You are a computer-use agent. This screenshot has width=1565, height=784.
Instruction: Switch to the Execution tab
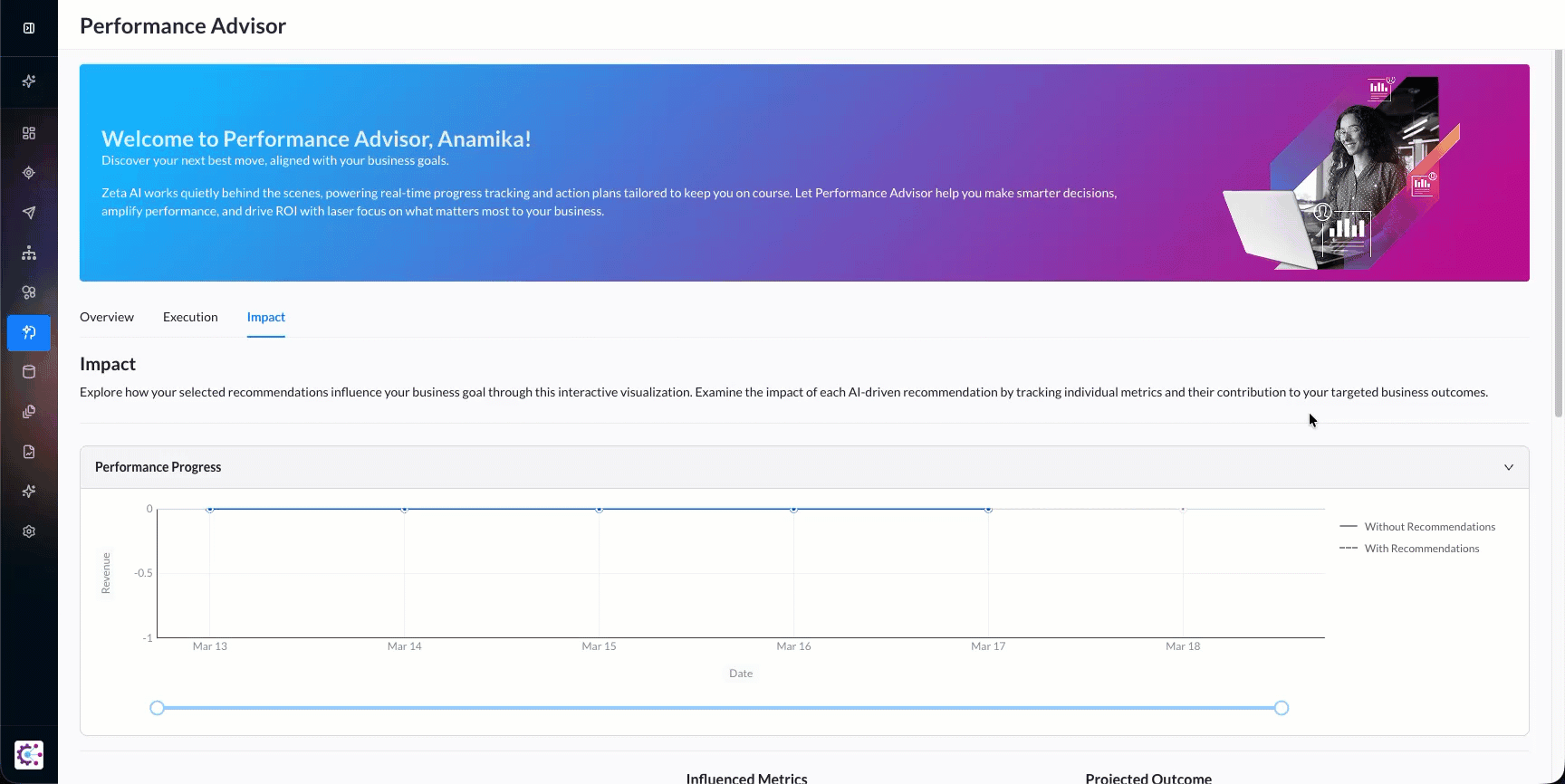190,317
